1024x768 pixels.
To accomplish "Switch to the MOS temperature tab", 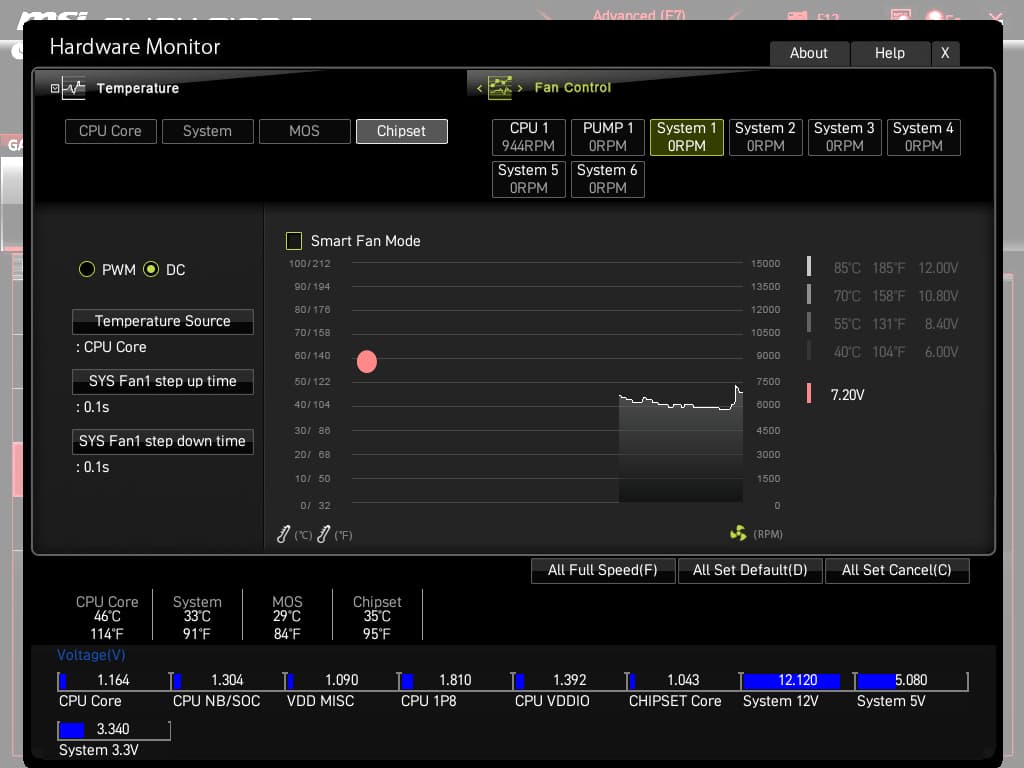I will pos(304,131).
